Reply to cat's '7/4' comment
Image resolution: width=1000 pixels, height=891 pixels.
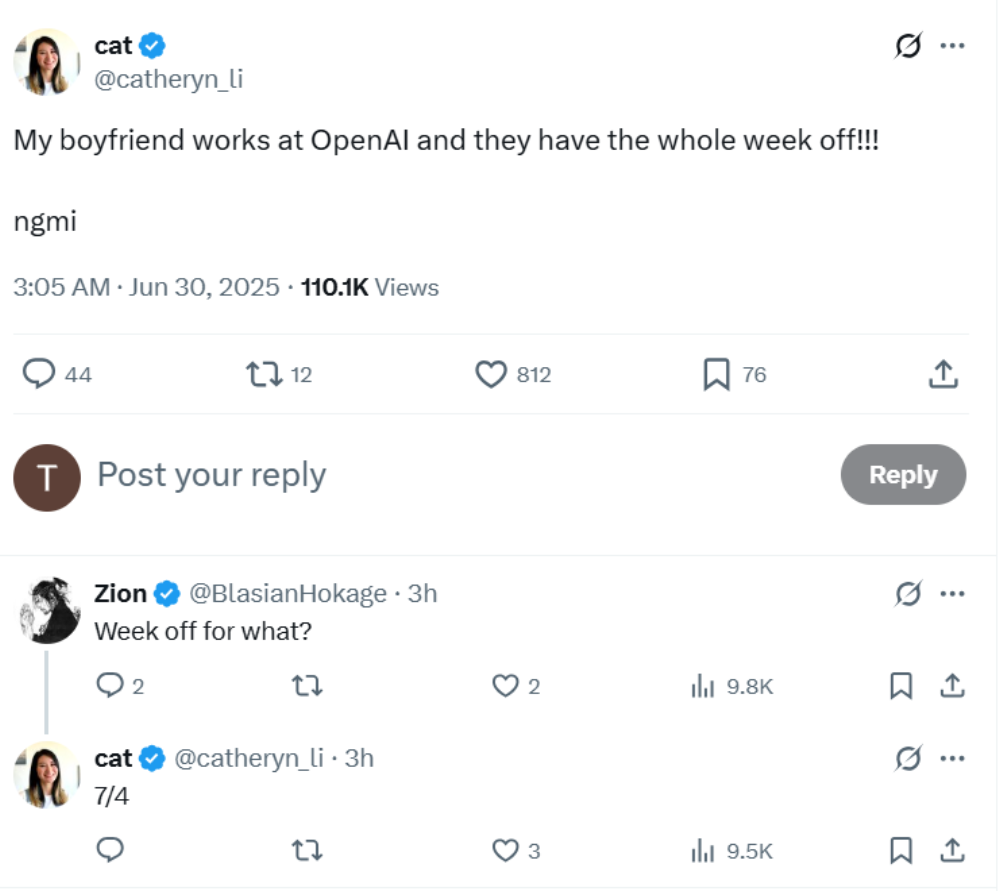coord(110,850)
